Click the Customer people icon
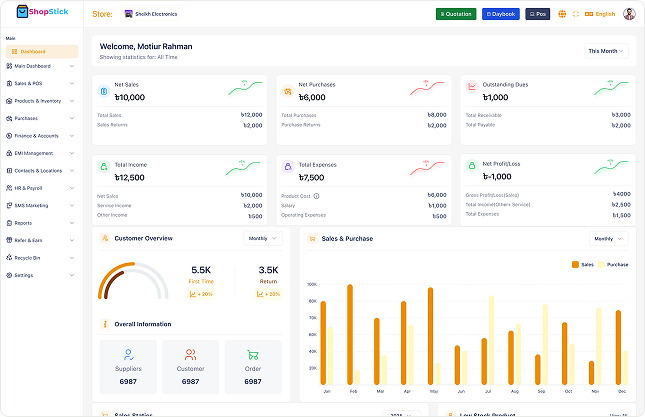Screen dimensions: 645x417 tap(190, 354)
